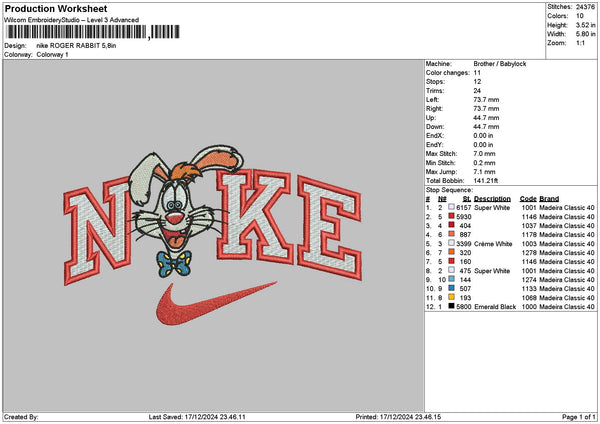The height and width of the screenshot is (424, 600).
Task: Click the design name nike ROGER RABBIT 5,8in
Action: coord(76,46)
